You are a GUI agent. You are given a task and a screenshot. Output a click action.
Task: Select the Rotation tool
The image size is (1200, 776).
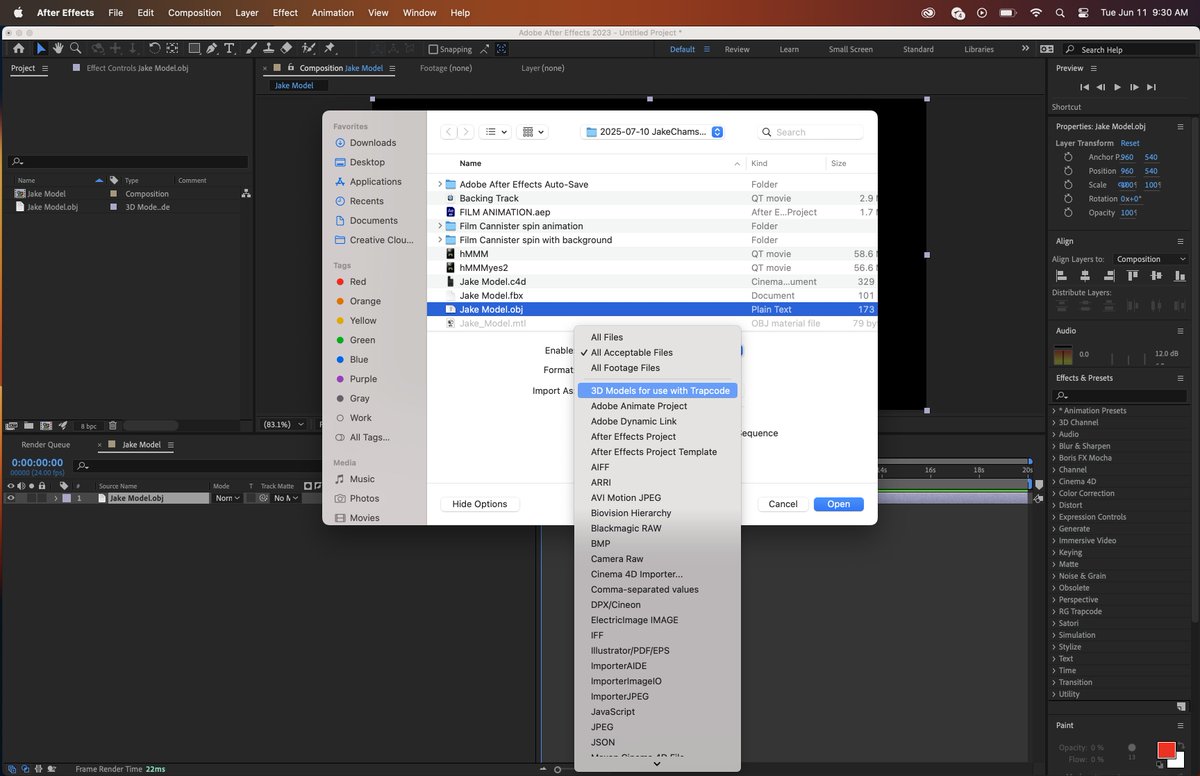pos(156,48)
